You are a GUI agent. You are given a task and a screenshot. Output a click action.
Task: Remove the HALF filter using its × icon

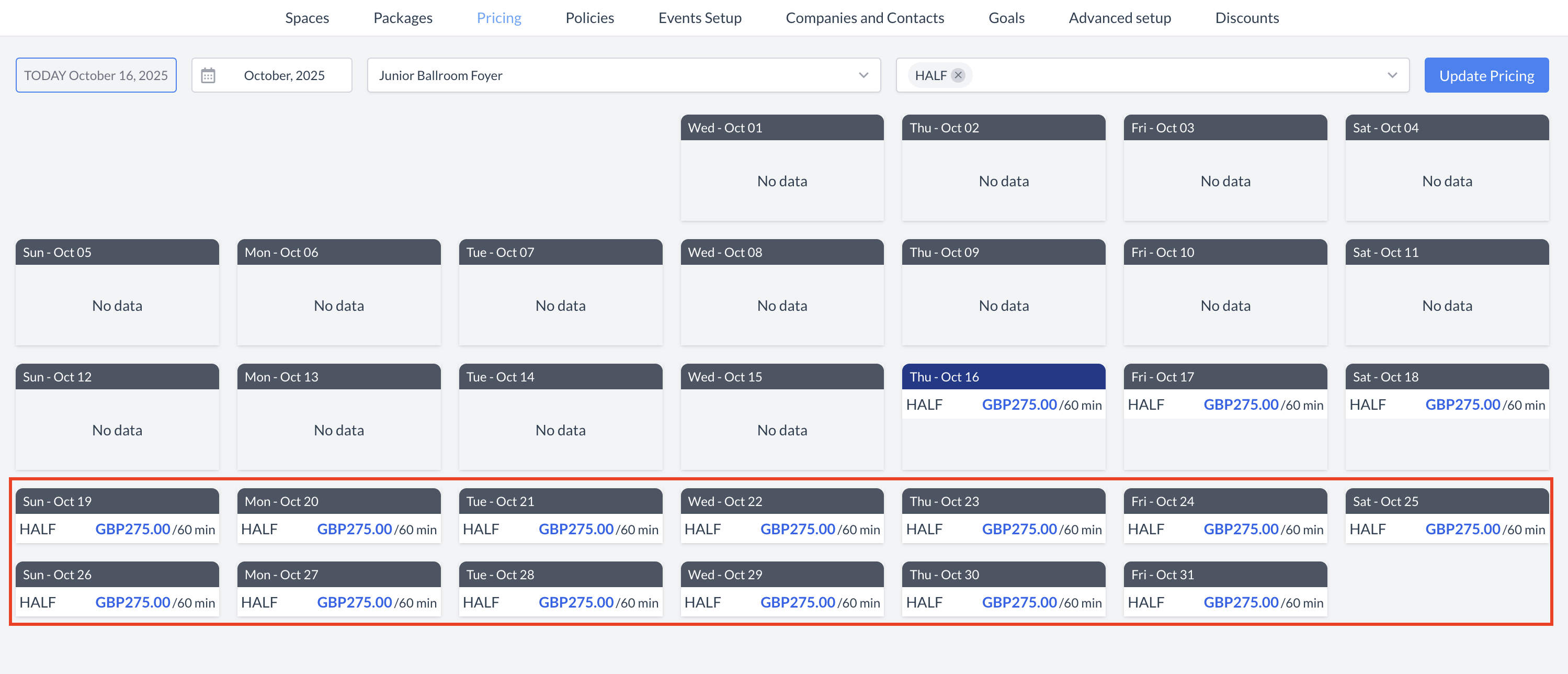click(958, 75)
